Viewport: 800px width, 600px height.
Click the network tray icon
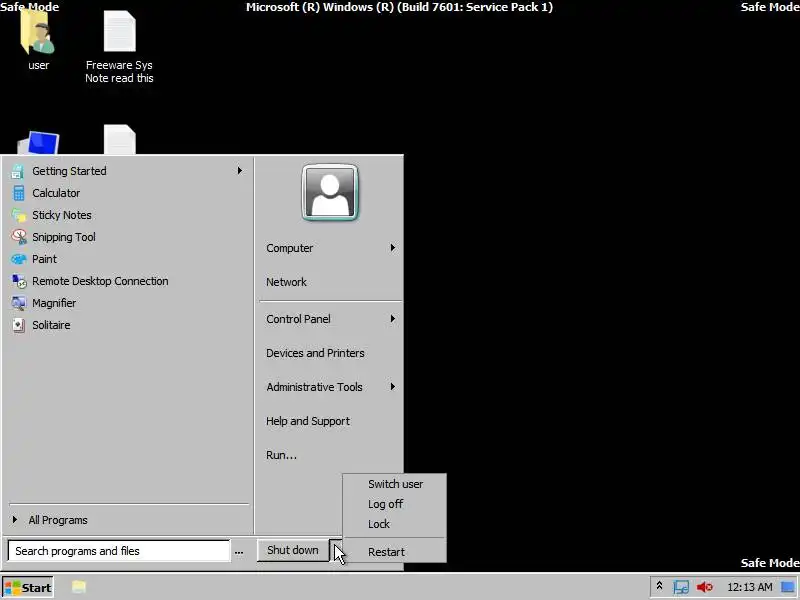[x=681, y=587]
